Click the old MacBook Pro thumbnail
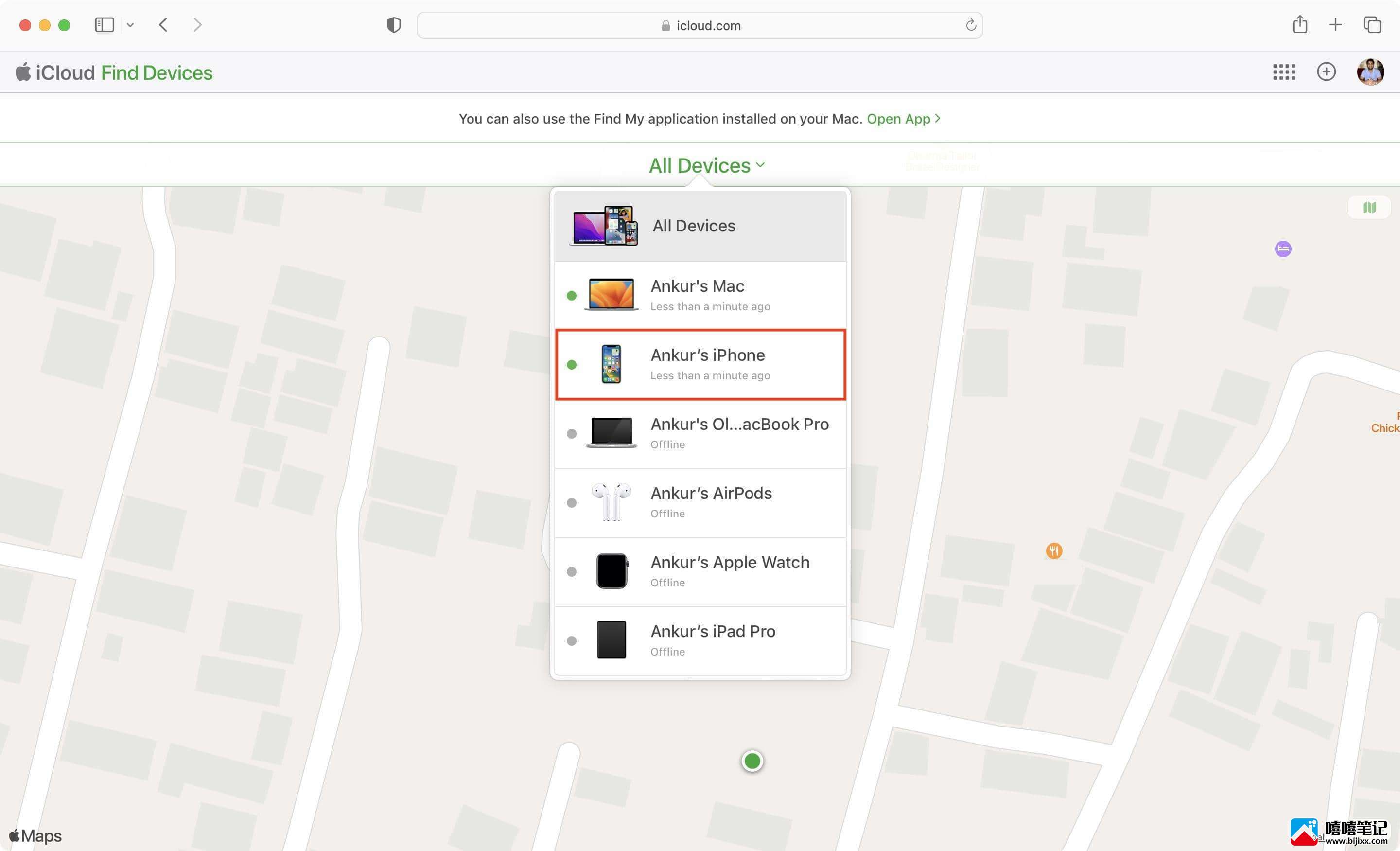The image size is (1400, 851). pyautogui.click(x=611, y=433)
